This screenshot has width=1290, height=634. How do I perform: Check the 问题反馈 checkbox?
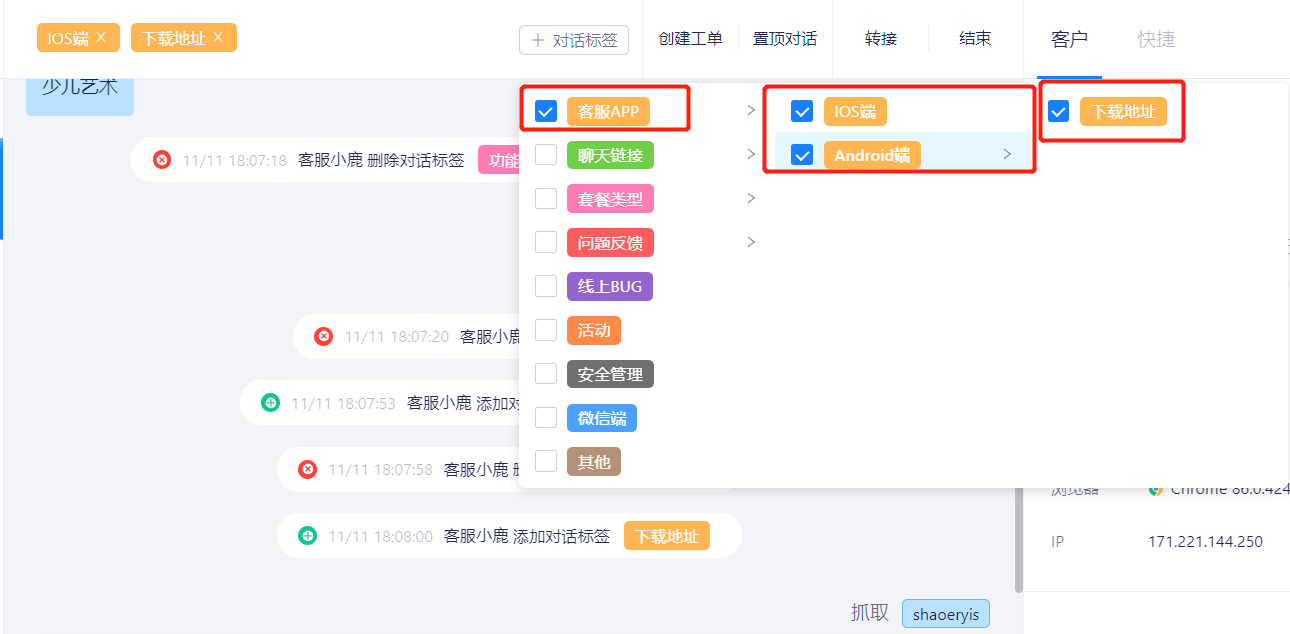[546, 242]
